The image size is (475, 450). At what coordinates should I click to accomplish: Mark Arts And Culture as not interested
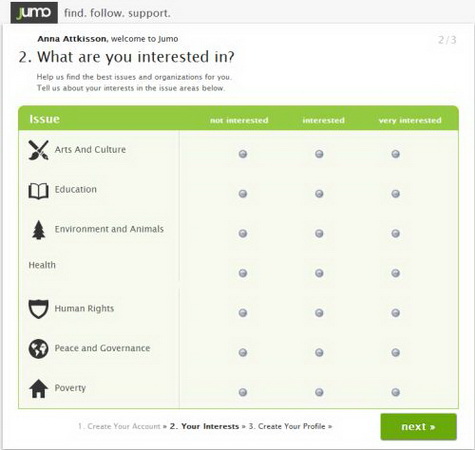click(x=243, y=154)
